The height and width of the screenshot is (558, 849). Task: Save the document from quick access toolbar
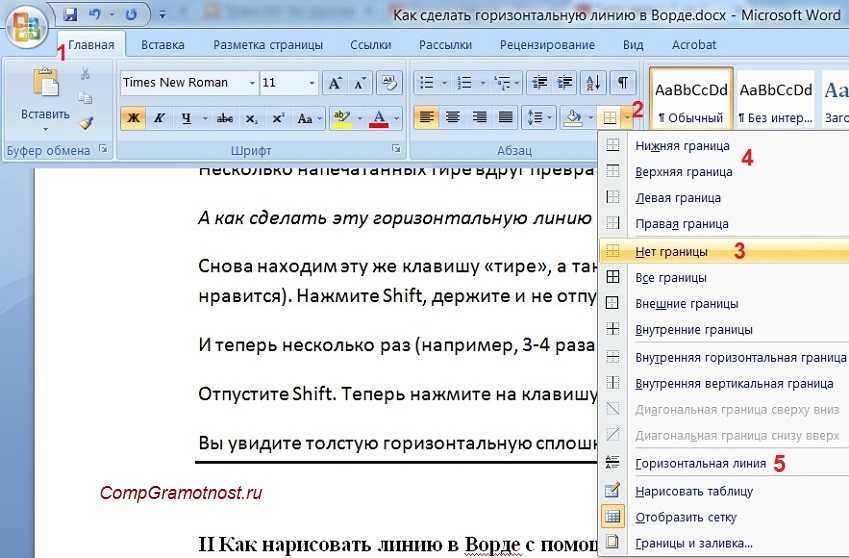(x=70, y=16)
